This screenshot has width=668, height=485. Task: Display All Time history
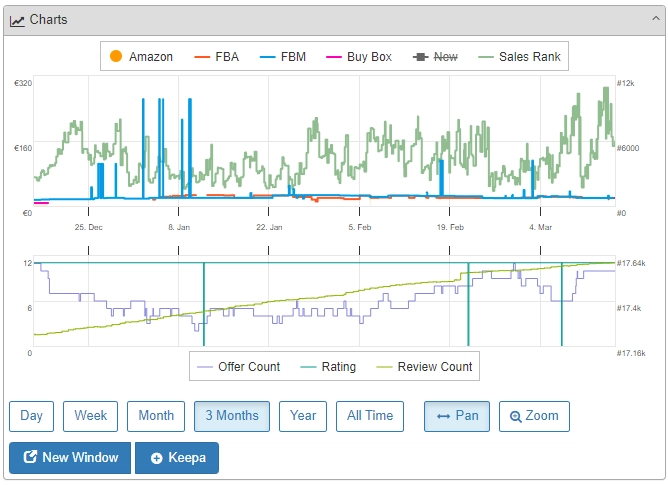[370, 416]
